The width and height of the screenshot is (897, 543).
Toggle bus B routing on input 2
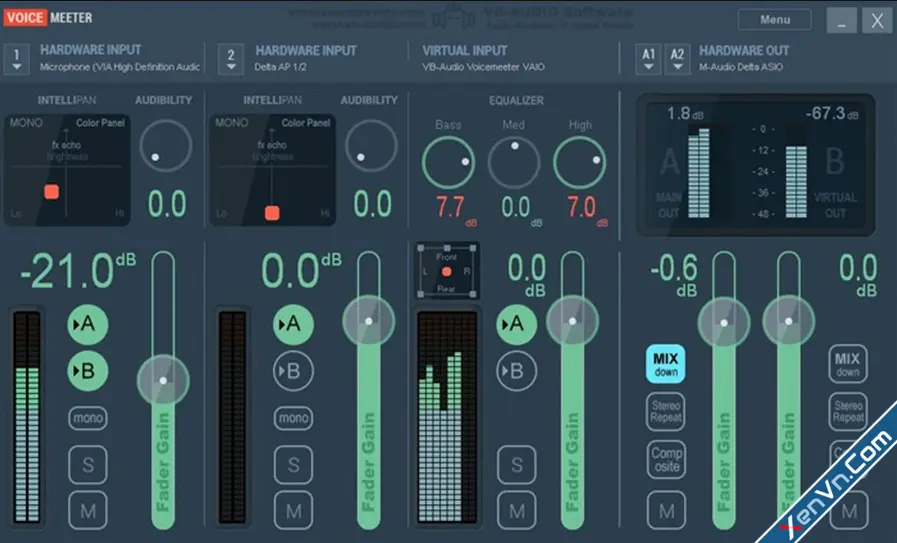coord(293,371)
